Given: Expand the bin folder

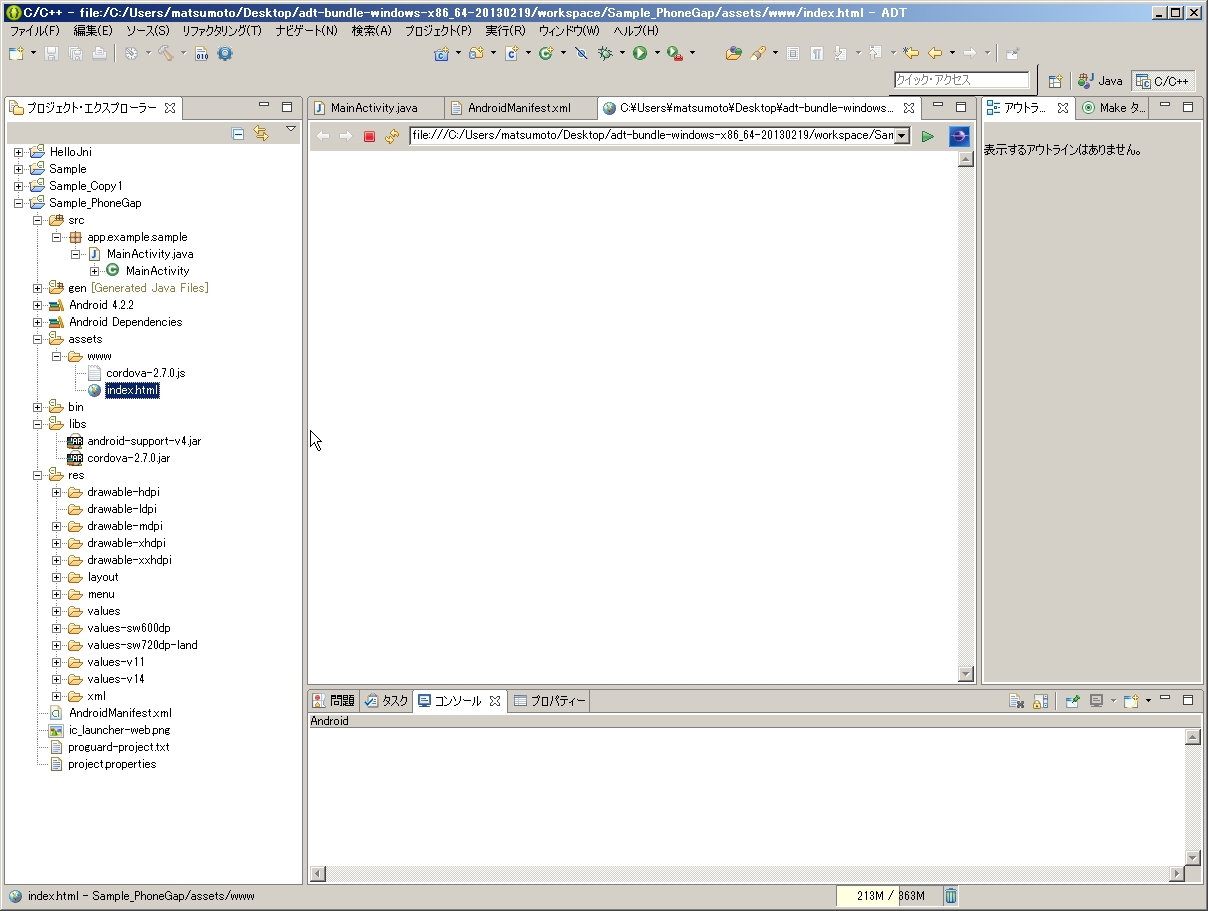Looking at the screenshot, I should (x=37, y=407).
